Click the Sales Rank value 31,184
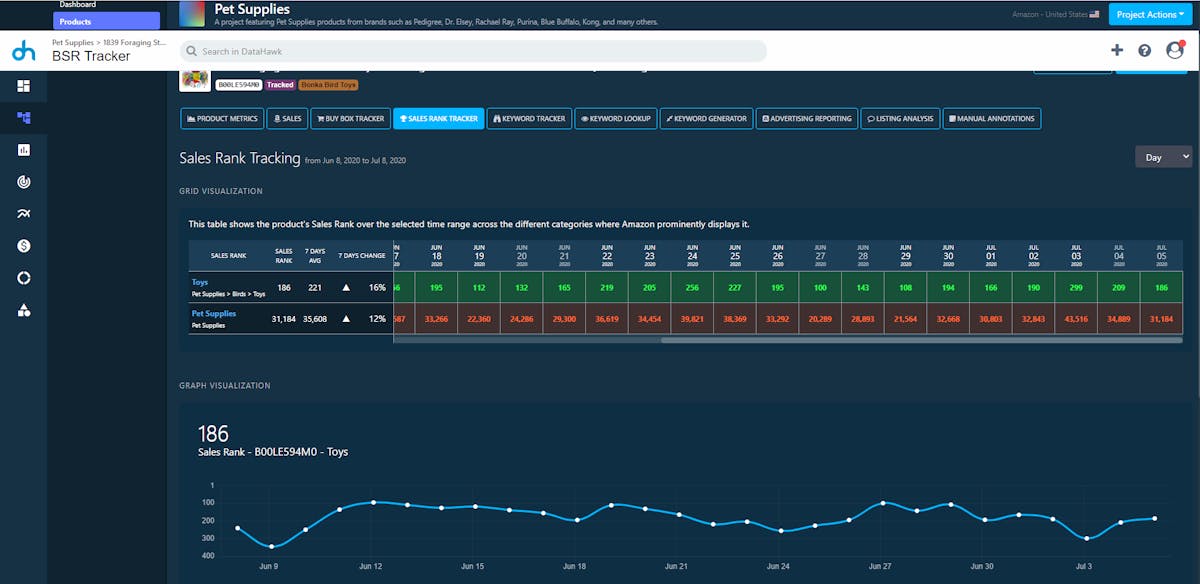The width and height of the screenshot is (1200, 584). [x=284, y=319]
